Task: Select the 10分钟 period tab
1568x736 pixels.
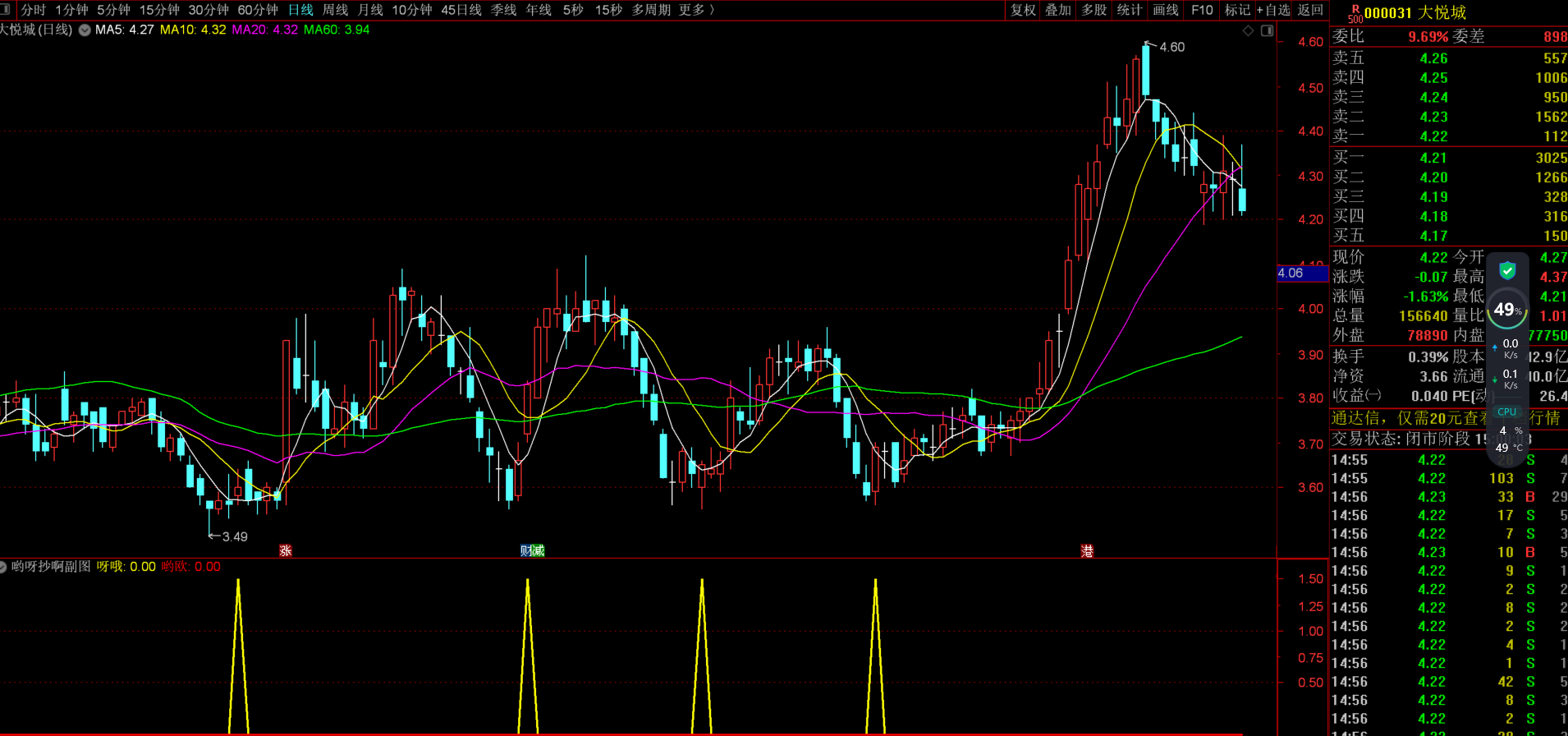Action: point(412,10)
